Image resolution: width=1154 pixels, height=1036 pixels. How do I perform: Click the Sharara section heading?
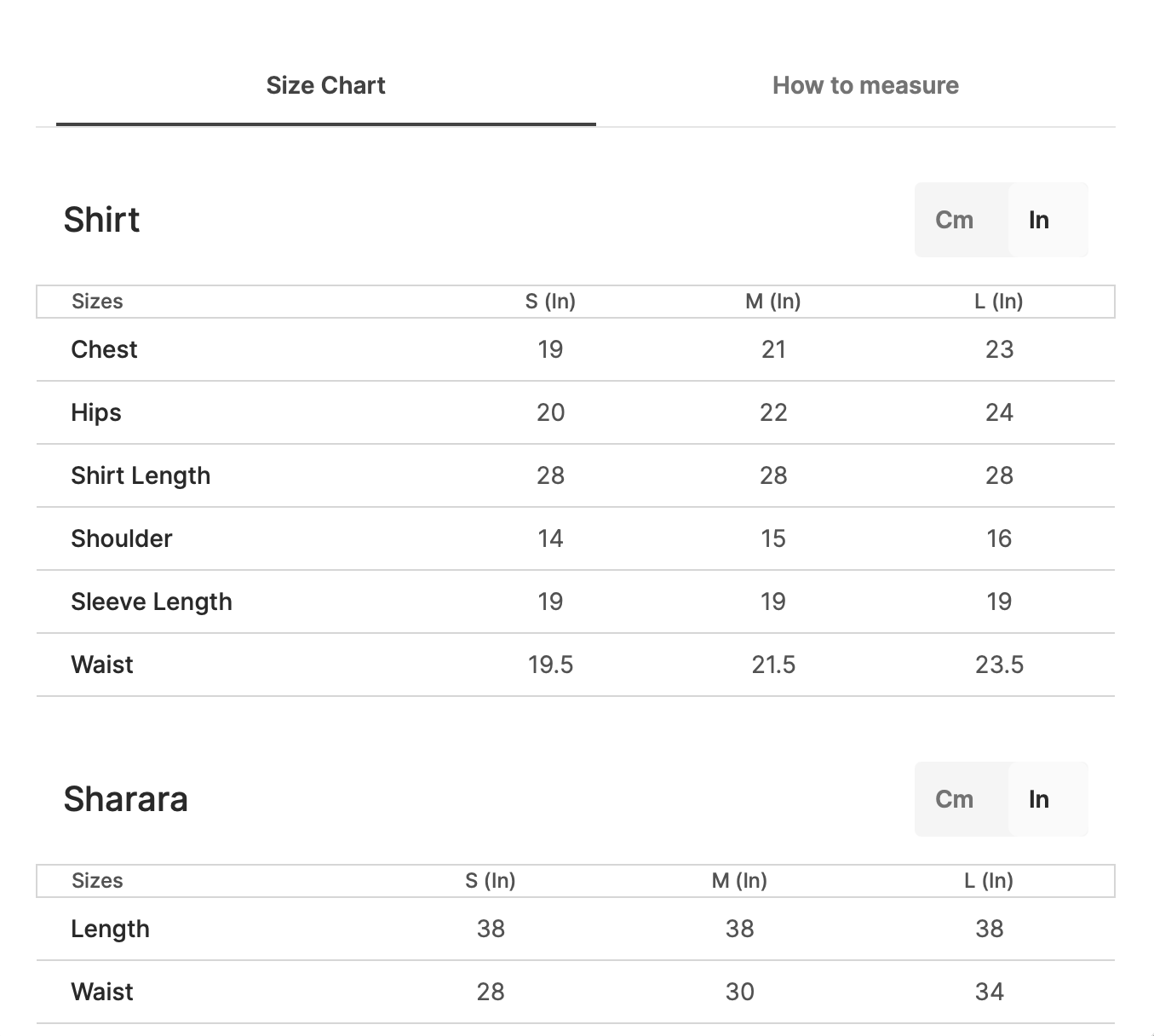click(125, 799)
